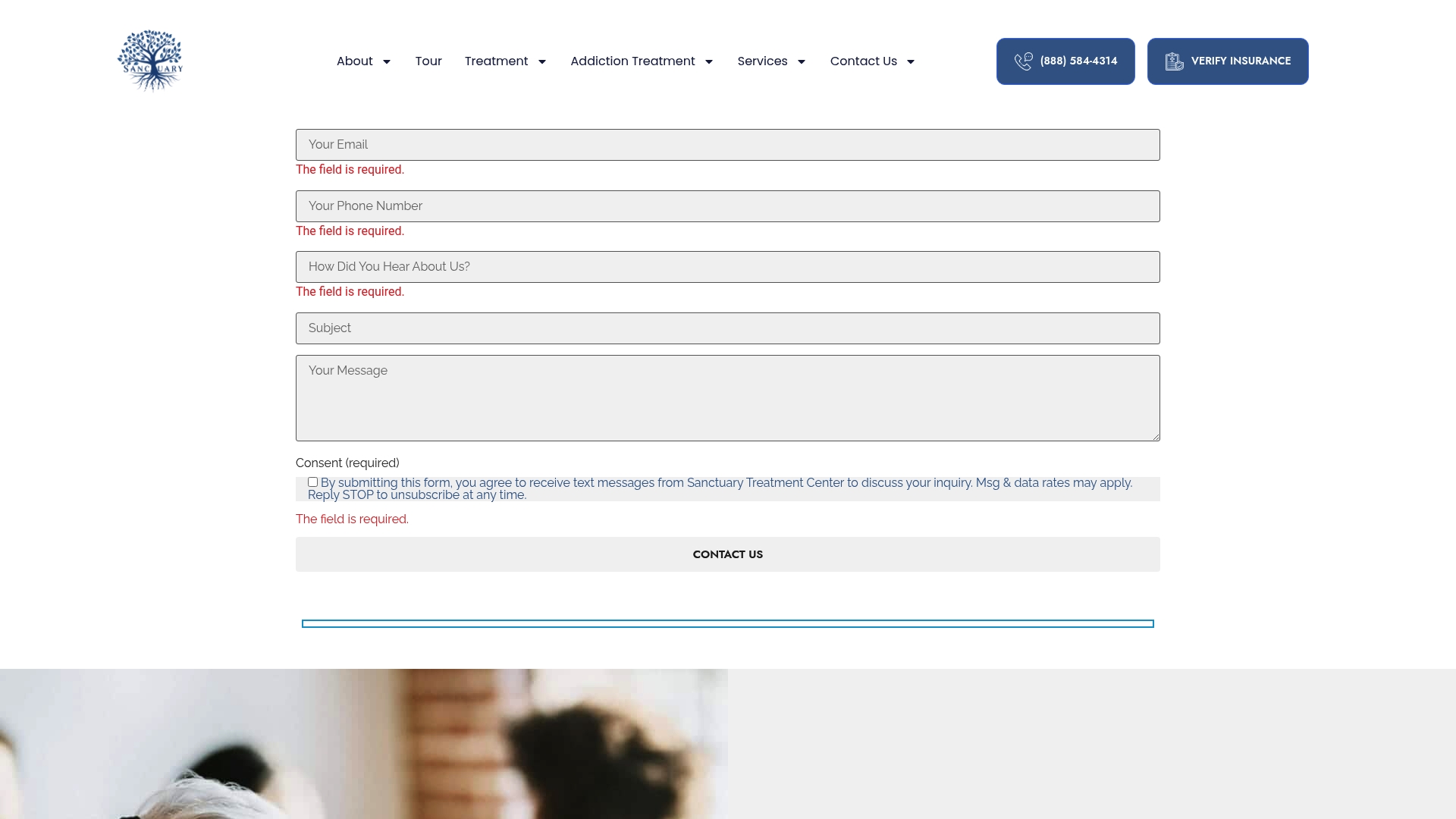Image resolution: width=1456 pixels, height=819 pixels.
Task: Expand the About dropdown arrow
Action: pos(387,61)
